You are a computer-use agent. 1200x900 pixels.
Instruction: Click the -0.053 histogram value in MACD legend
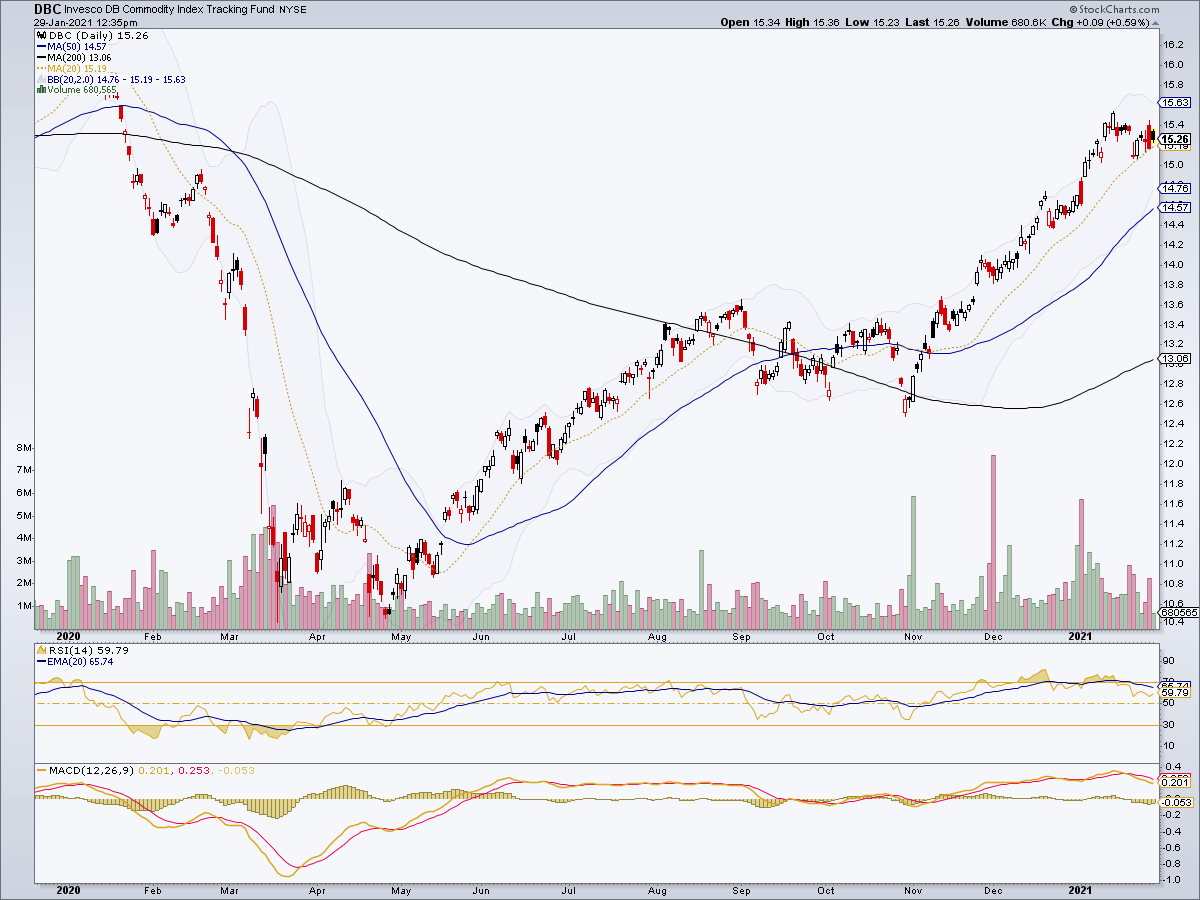[x=236, y=770]
